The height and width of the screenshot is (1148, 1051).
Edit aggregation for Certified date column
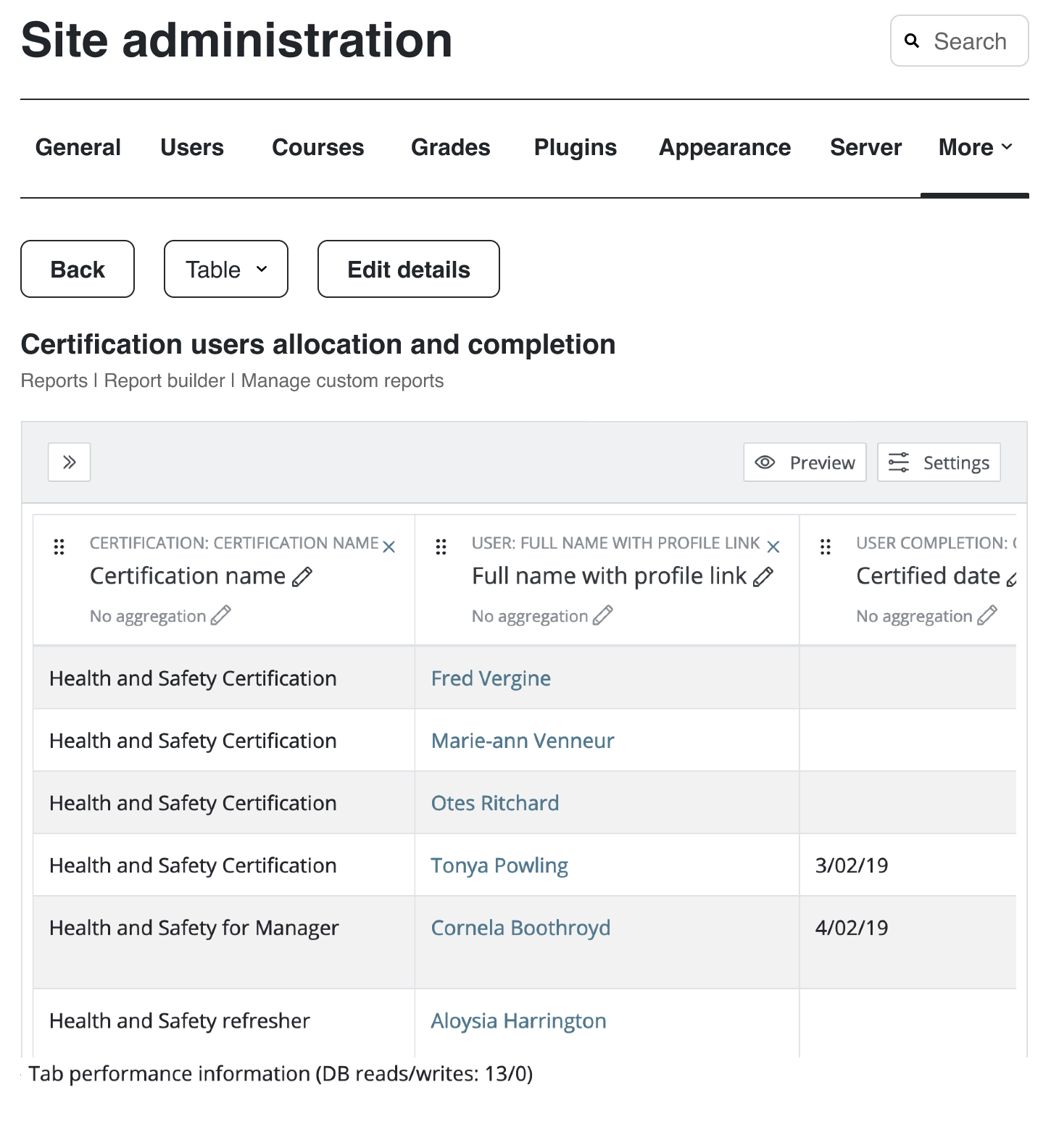click(987, 615)
